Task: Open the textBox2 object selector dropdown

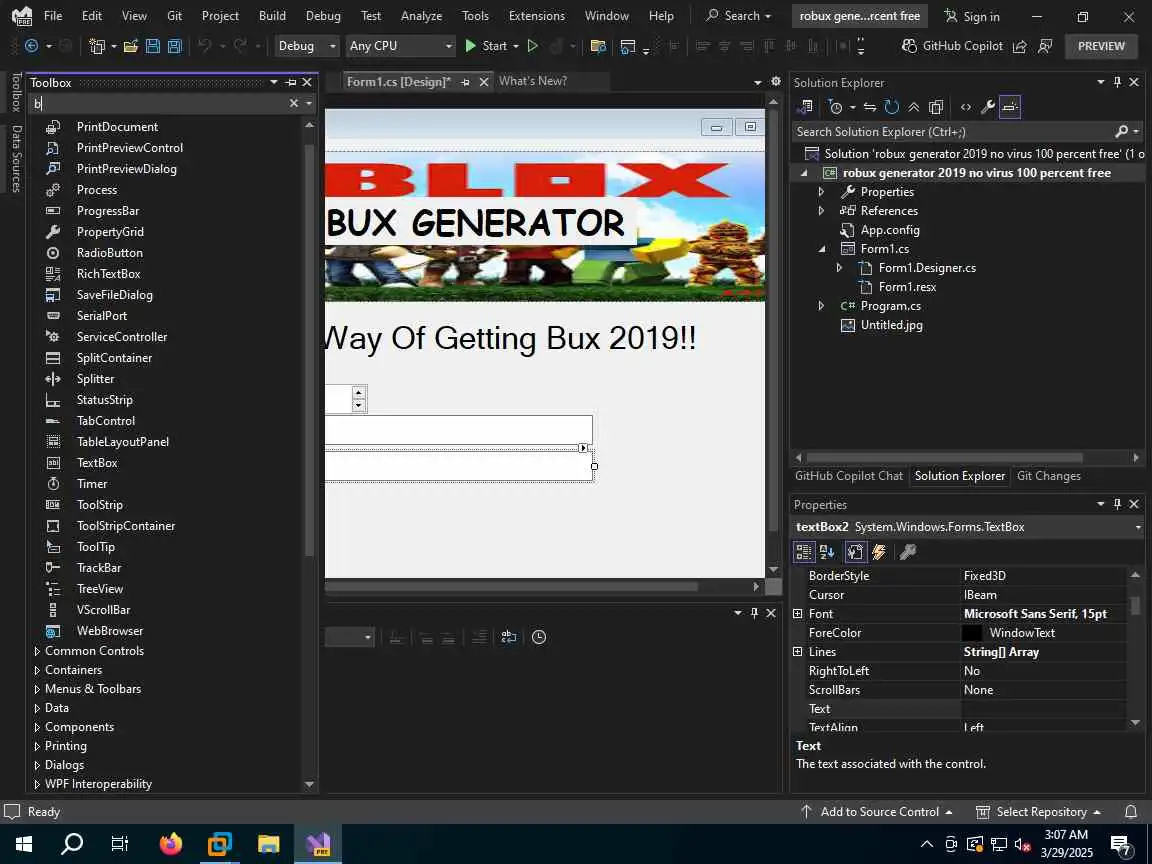Action: 1137,527
